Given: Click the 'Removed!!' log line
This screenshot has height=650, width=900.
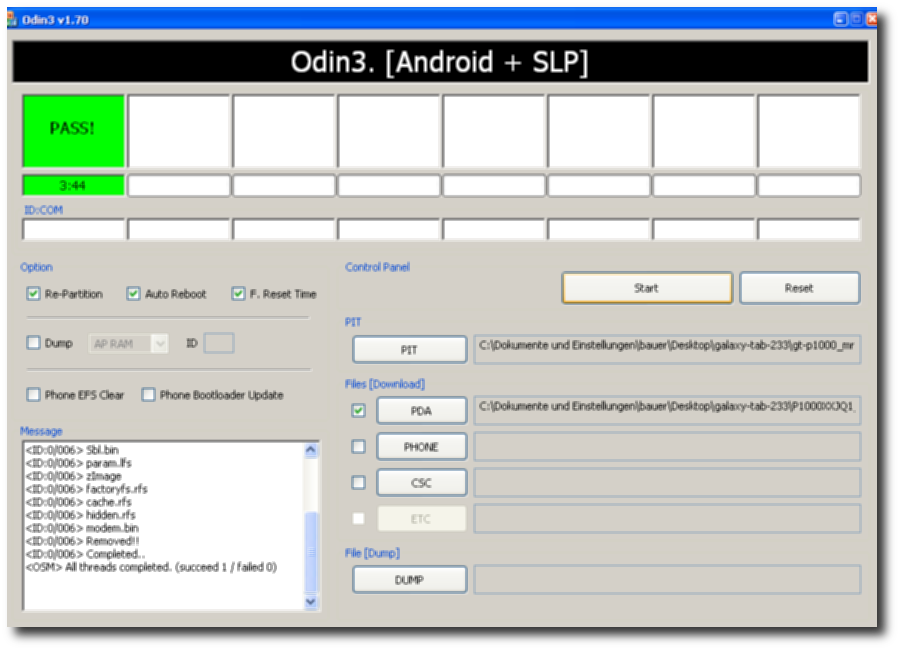Looking at the screenshot, I should [x=82, y=541].
